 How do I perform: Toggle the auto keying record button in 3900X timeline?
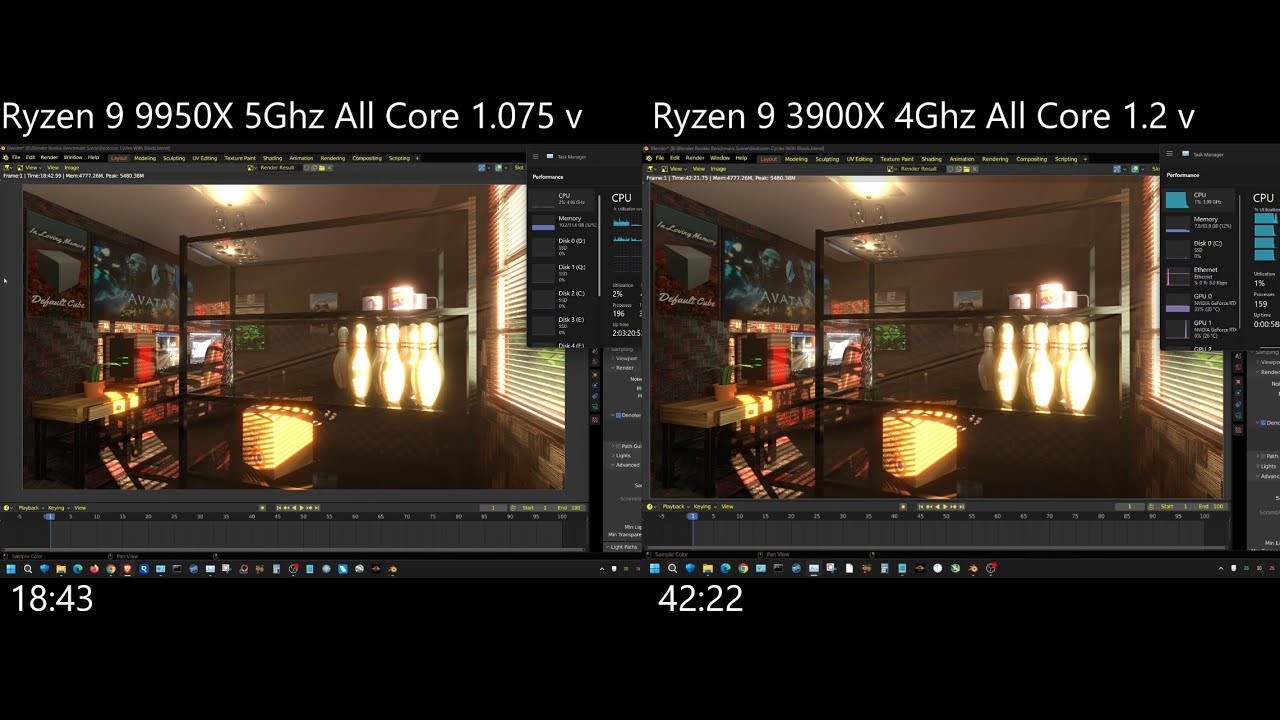[903, 507]
